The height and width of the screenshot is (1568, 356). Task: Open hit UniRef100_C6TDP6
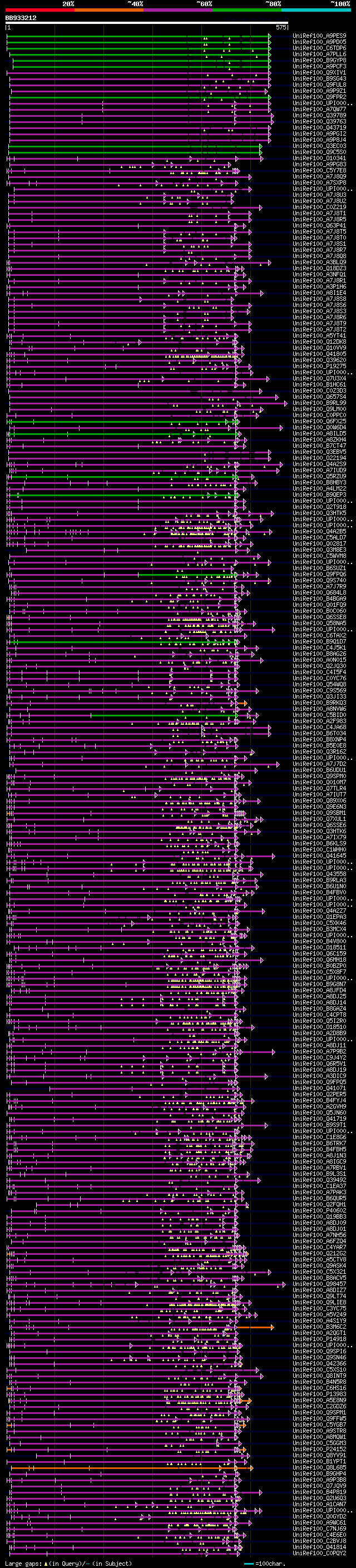click(319, 48)
